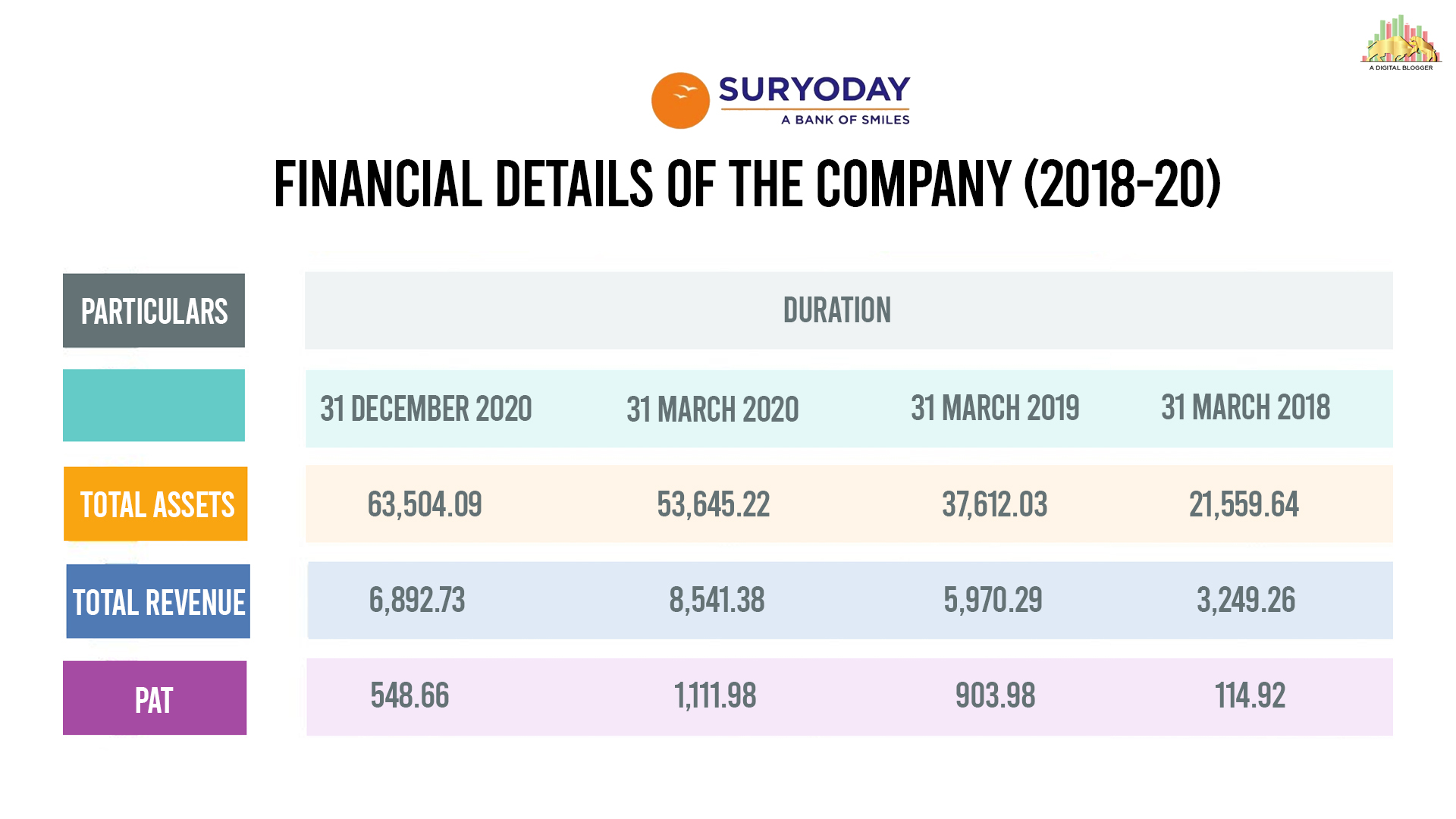Select the 31 March 2020 column header
Image resolution: width=1456 pixels, height=819 pixels.
pos(713,409)
